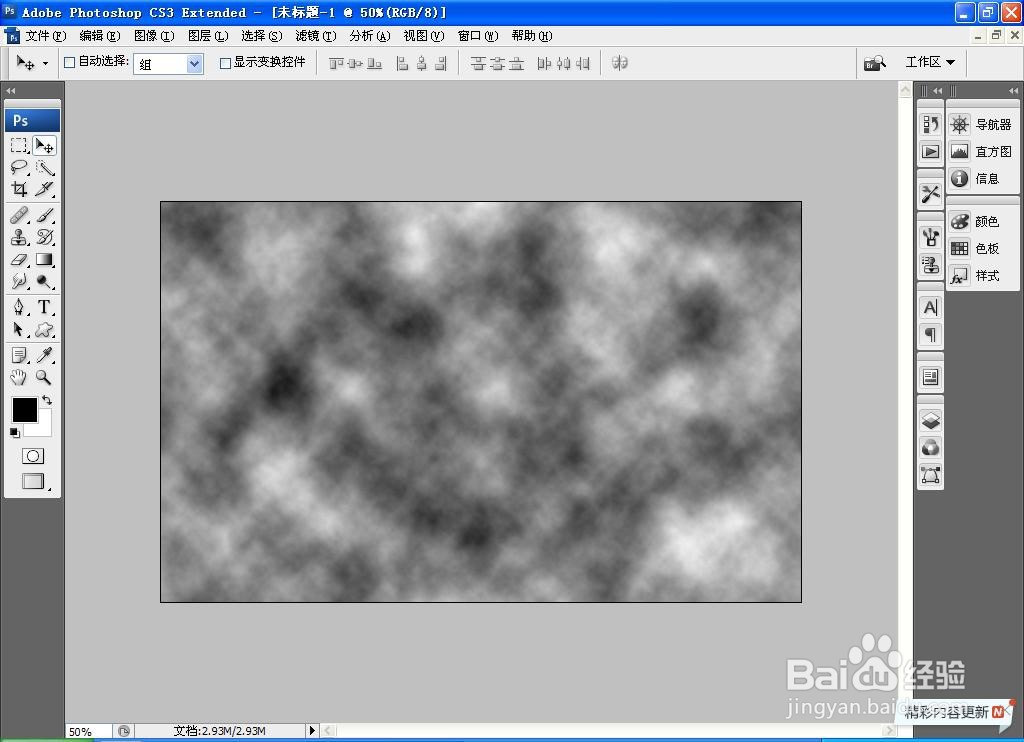Open the 信息 panel

[982, 178]
